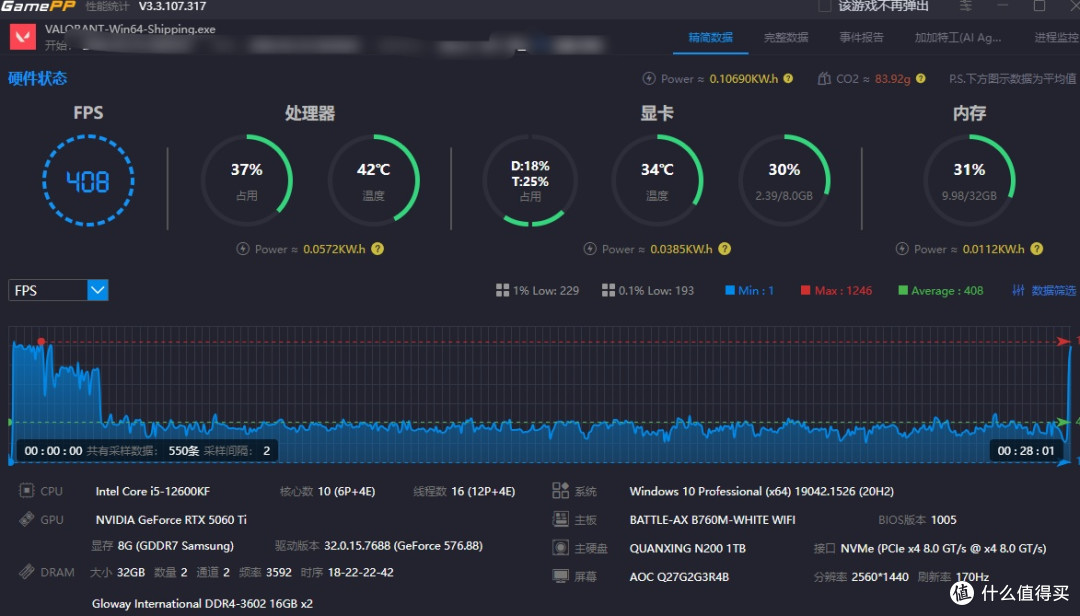Click the 1% Low grid icon
Viewport: 1080px width, 616px height.
(502, 291)
